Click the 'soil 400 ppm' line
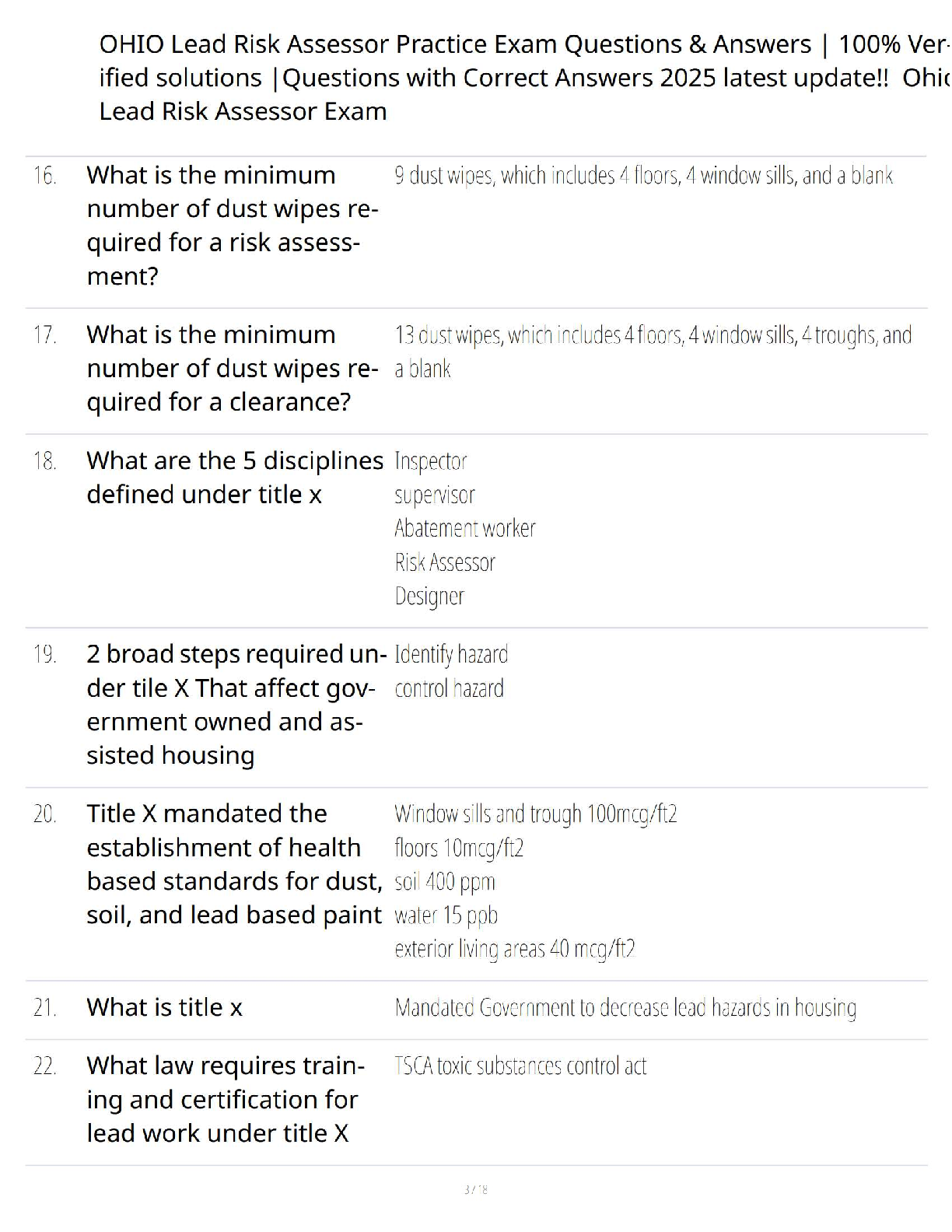The height and width of the screenshot is (1232, 952). coord(444,882)
